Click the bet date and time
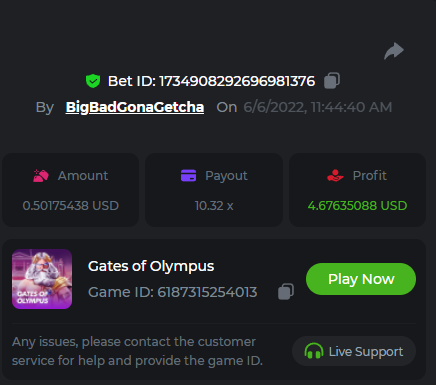 click(318, 107)
